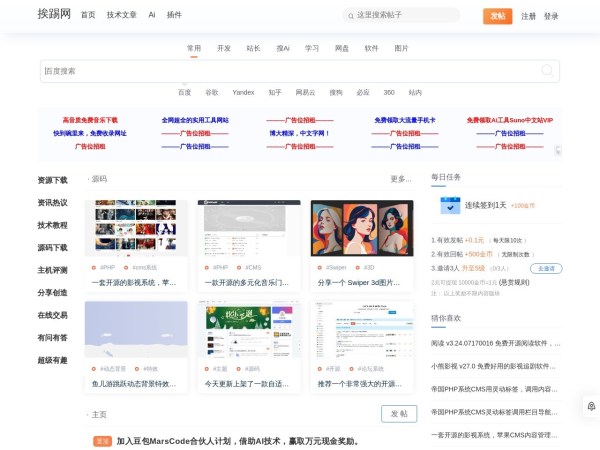This screenshot has height=450, width=600.
Task: Click the 发帖 button beside 主页 heading
Action: [398, 414]
